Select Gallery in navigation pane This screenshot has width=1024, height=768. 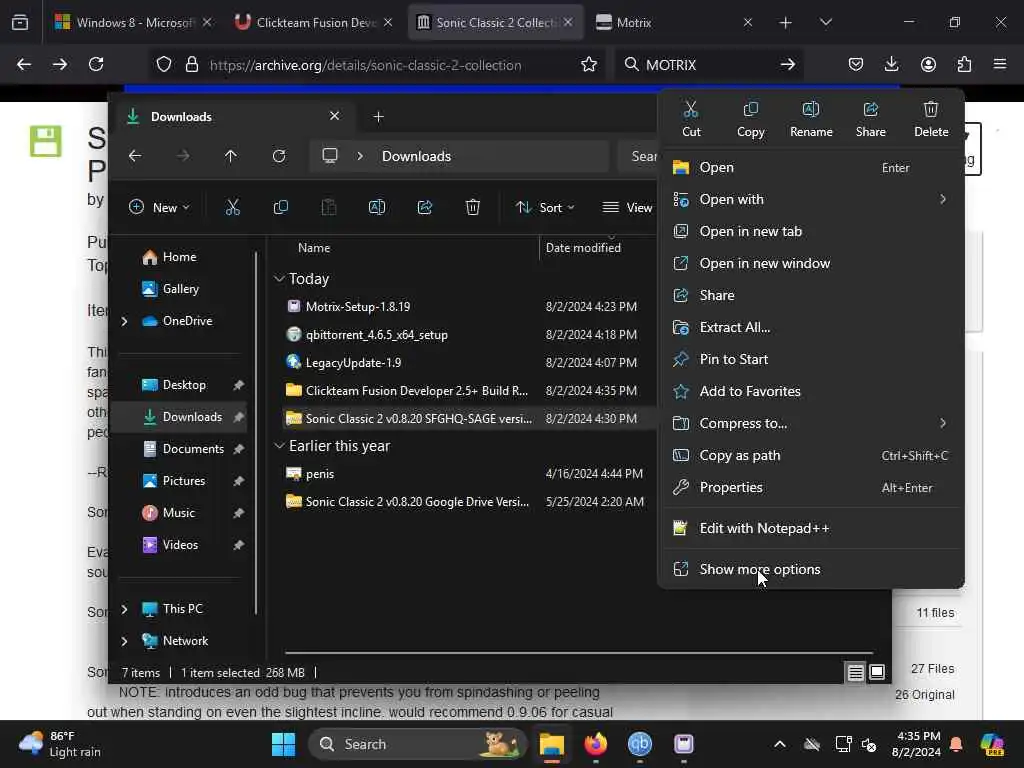click(170, 289)
